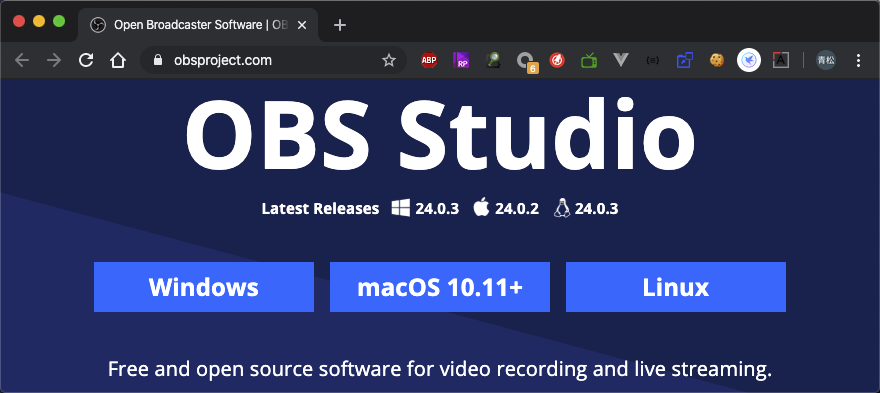The image size is (880, 393).
Task: Reload the page with the refresh icon
Action: [x=86, y=60]
